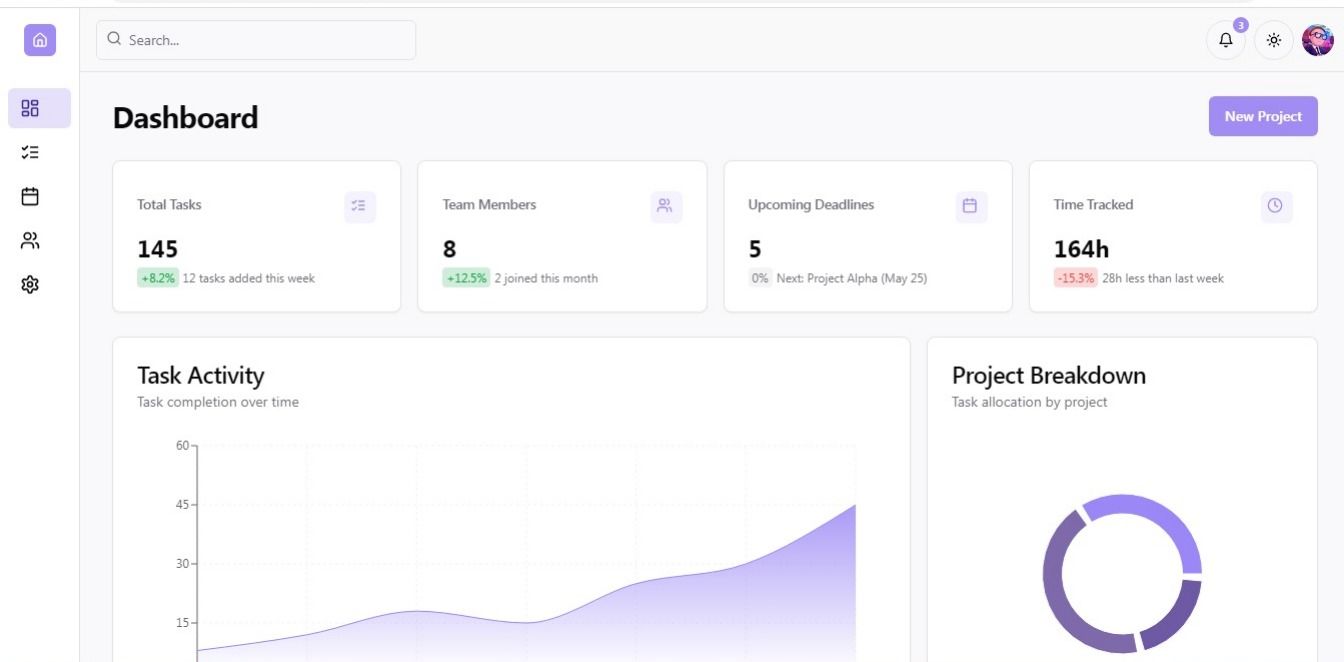Open the calendar icon in sidebar
The height and width of the screenshot is (662, 1344).
[30, 196]
